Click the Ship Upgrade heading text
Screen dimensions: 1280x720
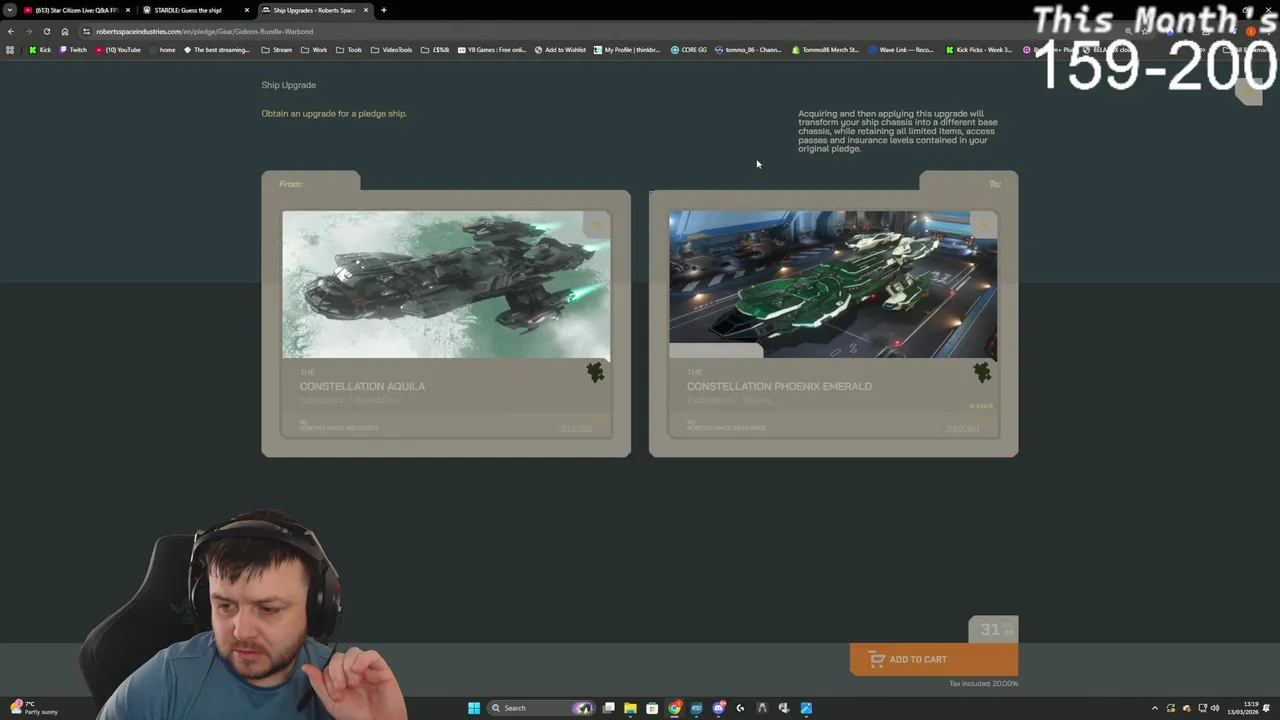(x=288, y=85)
